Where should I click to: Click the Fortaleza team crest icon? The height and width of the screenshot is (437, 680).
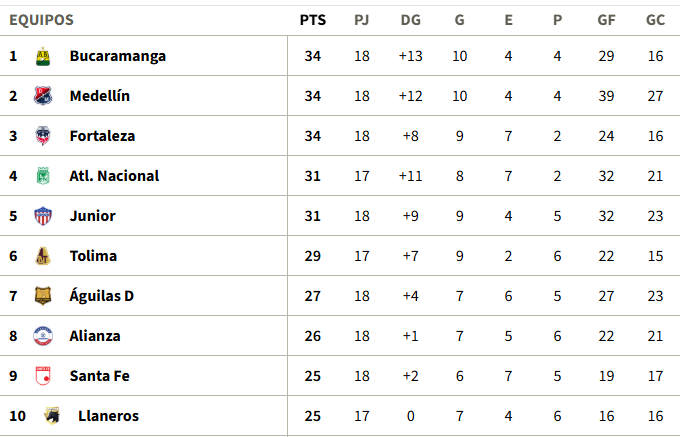(x=43, y=136)
